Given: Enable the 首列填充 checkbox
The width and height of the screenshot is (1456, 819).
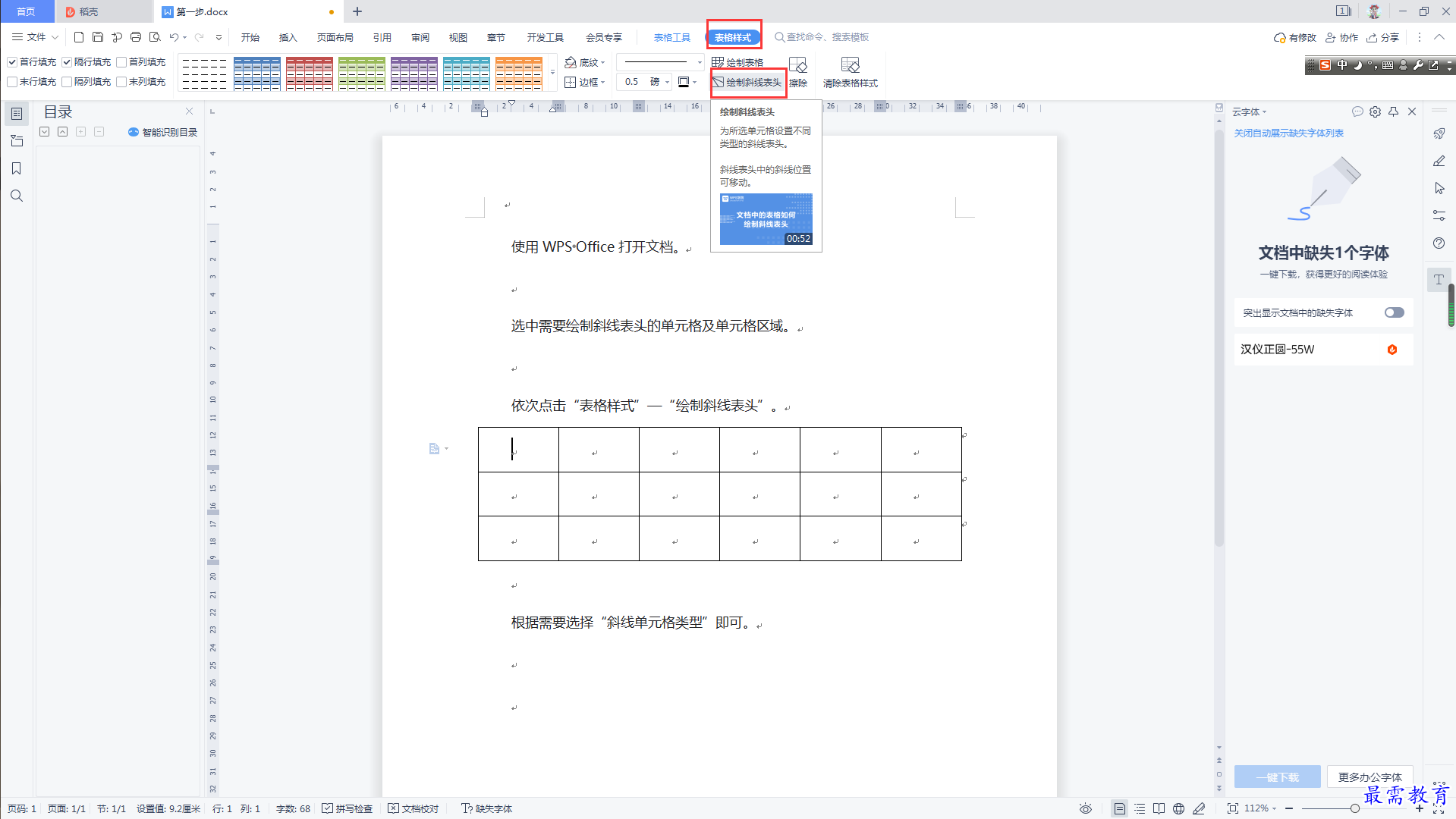Looking at the screenshot, I should coord(121,62).
